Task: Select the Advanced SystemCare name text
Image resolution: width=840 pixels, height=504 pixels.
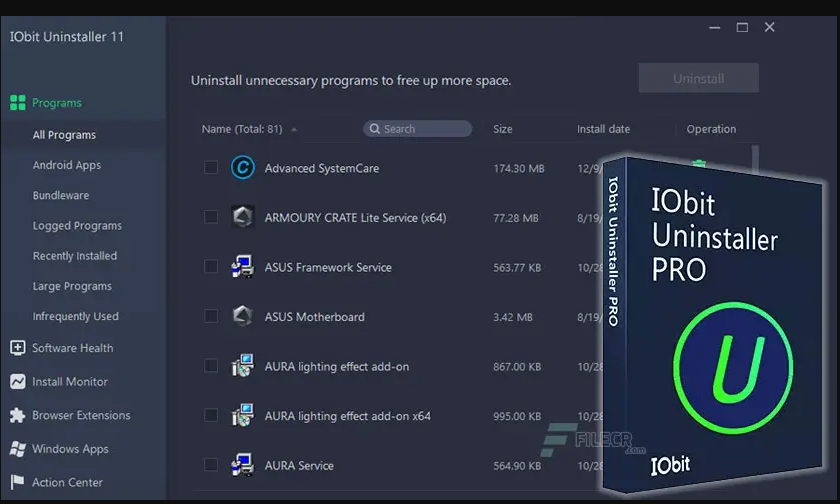Action: tap(322, 168)
